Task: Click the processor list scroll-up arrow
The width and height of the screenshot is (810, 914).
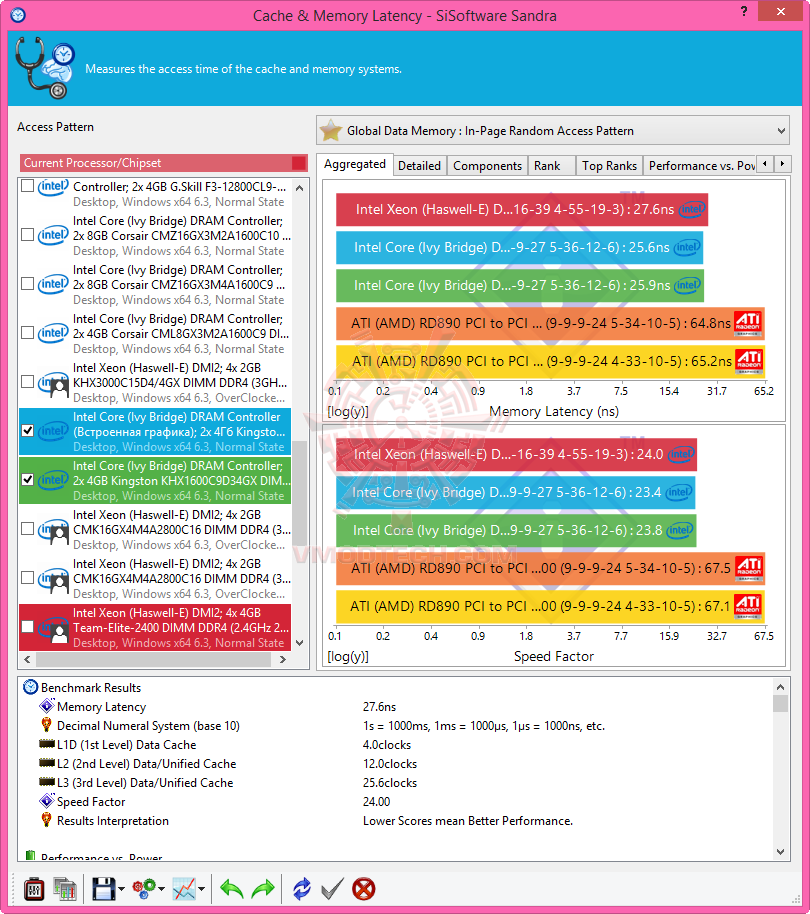Action: 300,188
